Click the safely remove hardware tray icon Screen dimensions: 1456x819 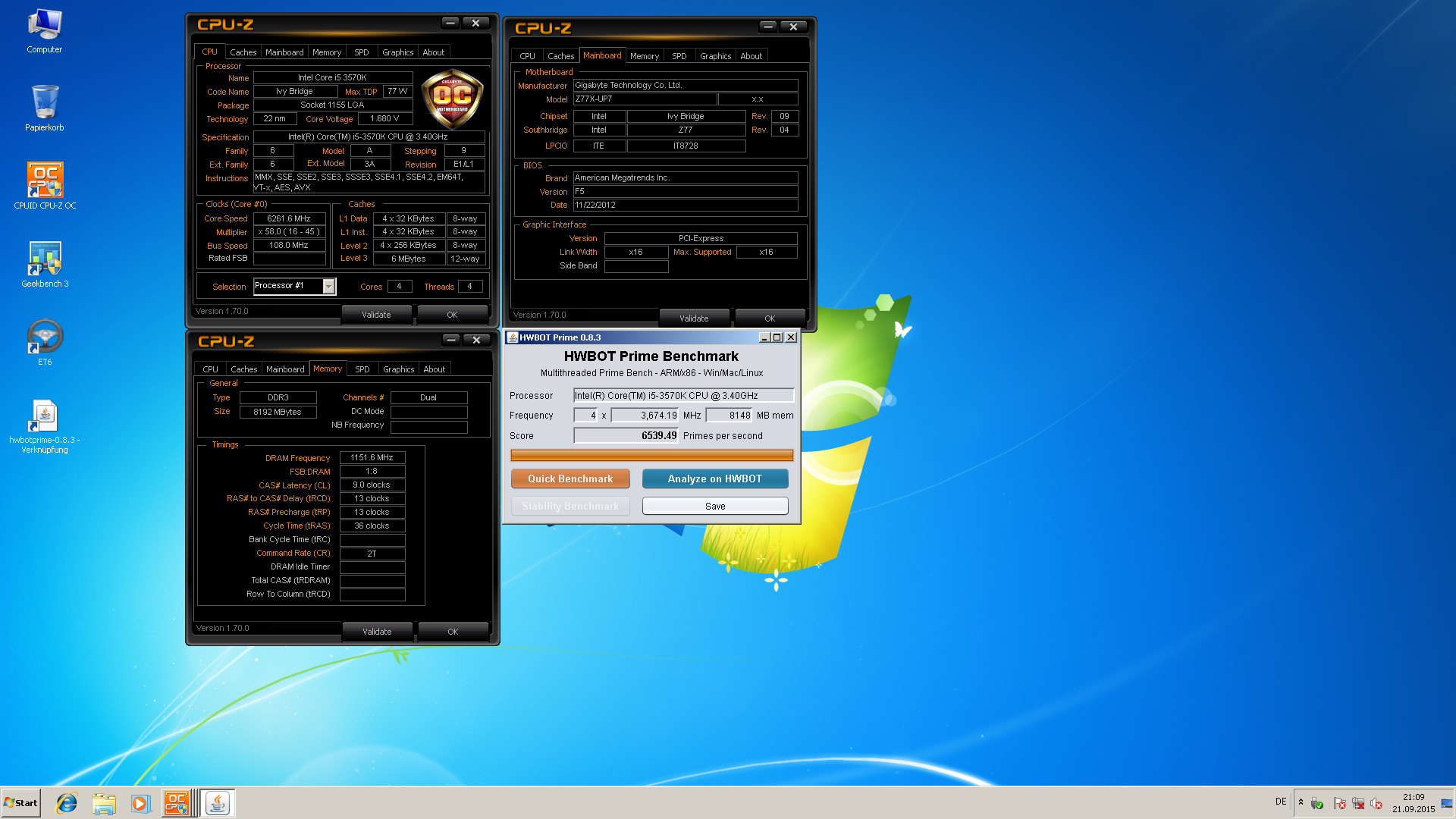pos(1317,803)
